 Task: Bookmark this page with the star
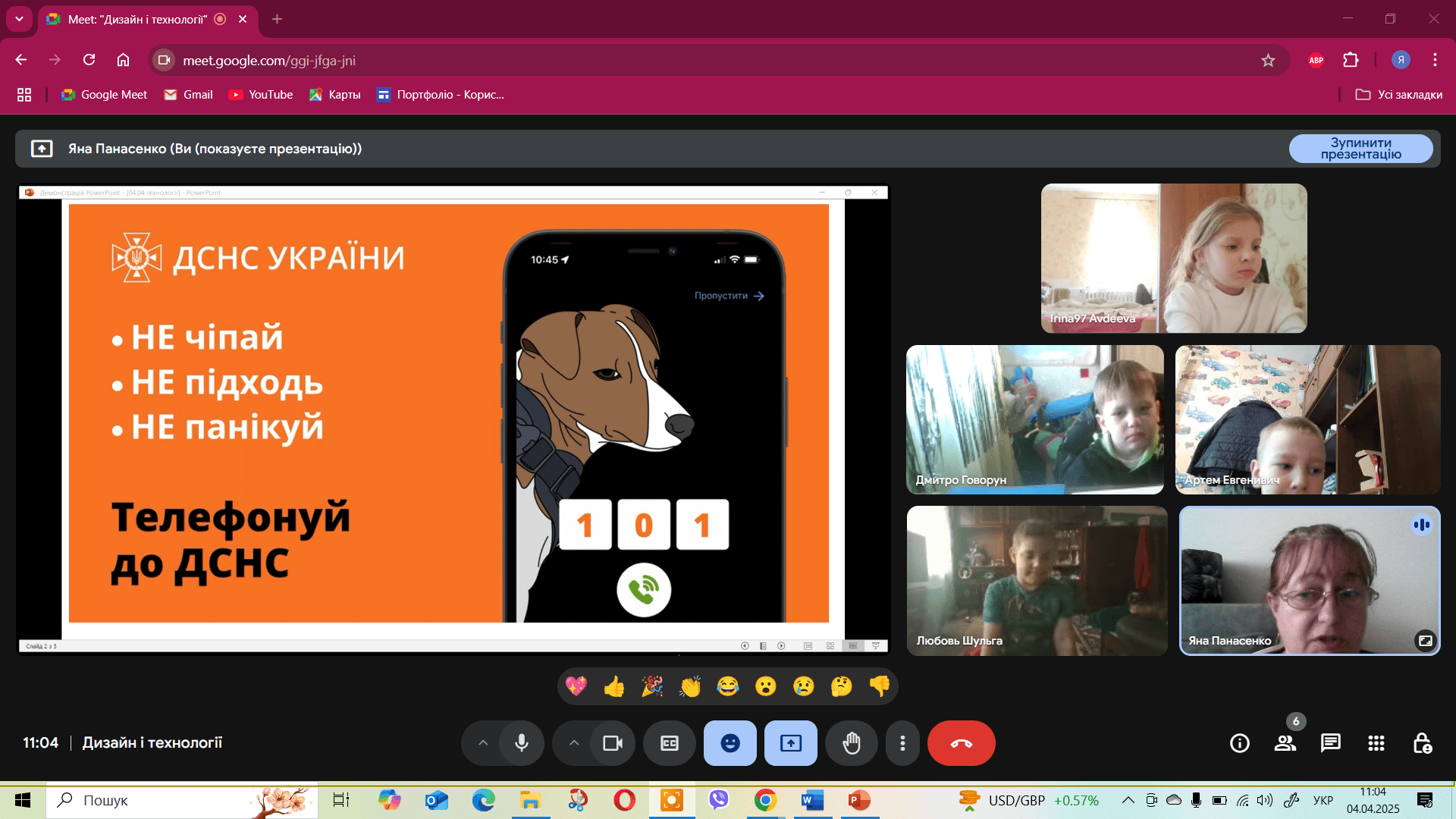(x=1268, y=60)
